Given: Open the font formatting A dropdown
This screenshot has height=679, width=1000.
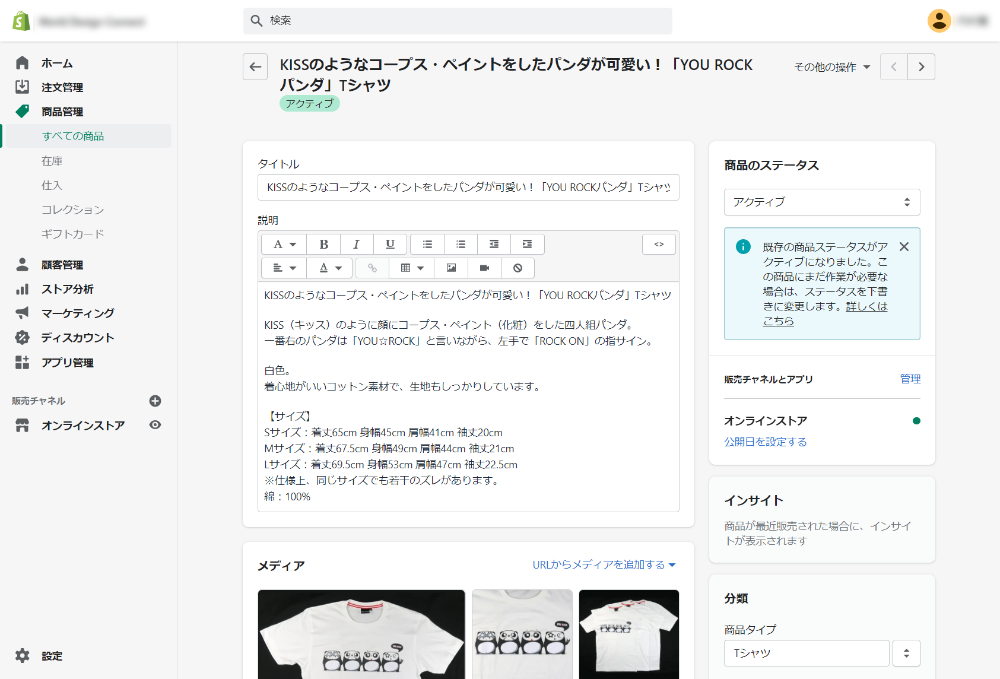Looking at the screenshot, I should click(x=284, y=244).
